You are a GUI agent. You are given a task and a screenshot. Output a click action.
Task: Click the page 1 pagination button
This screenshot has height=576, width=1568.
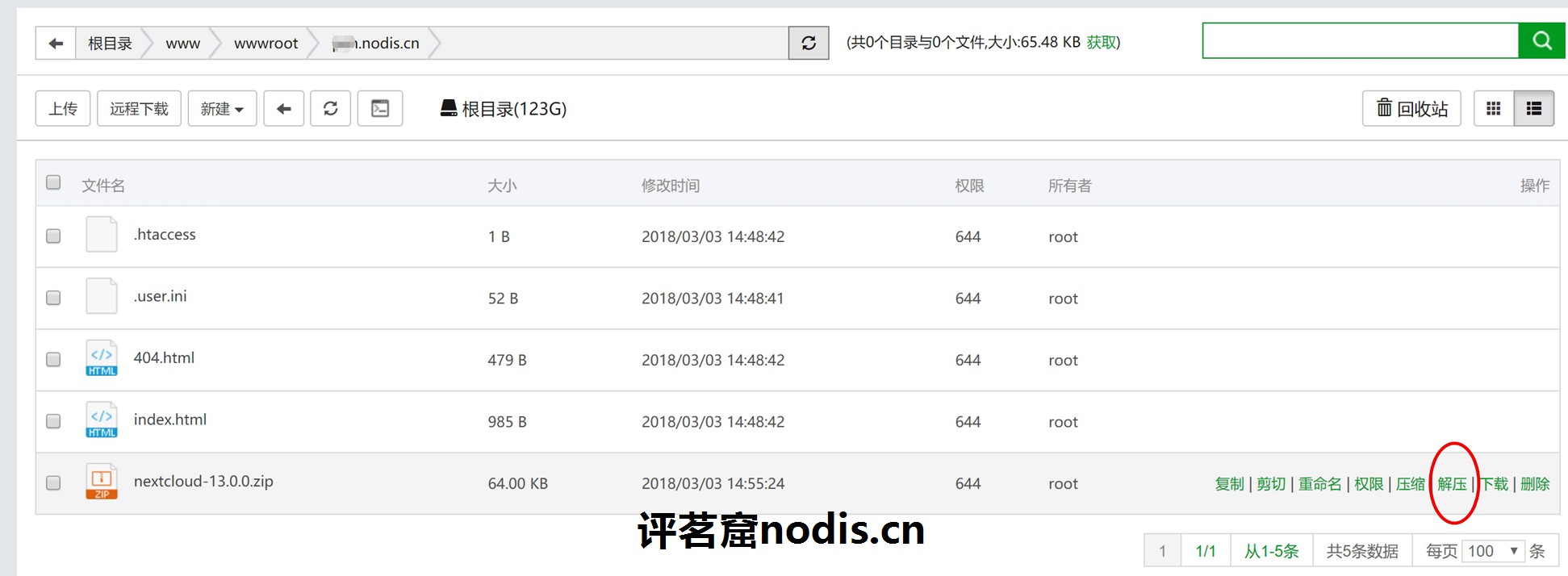1163,551
